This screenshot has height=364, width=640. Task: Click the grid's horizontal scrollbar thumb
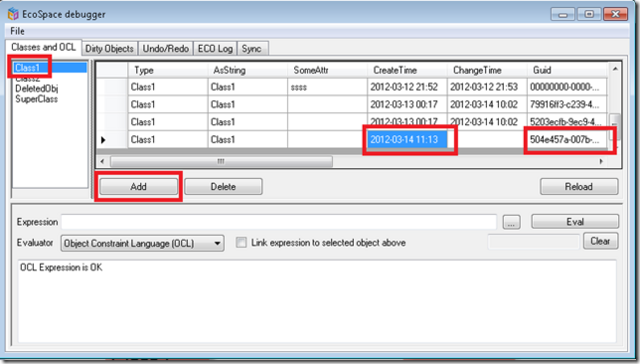(x=221, y=161)
